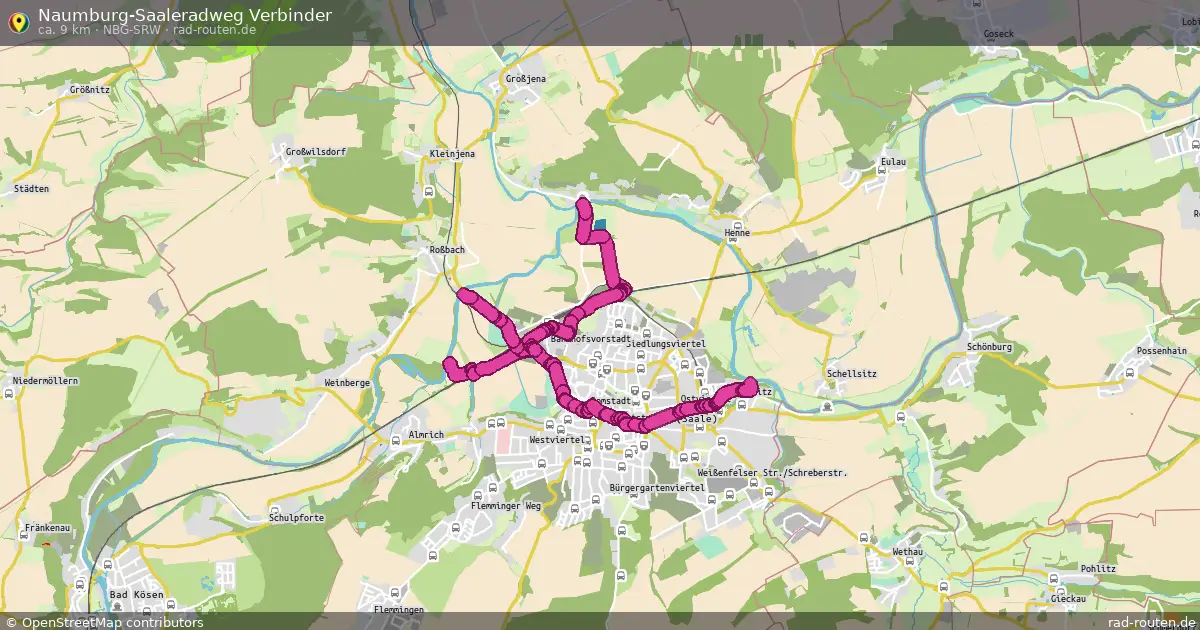Click the red marker icon below Fränkenau

tap(46, 545)
